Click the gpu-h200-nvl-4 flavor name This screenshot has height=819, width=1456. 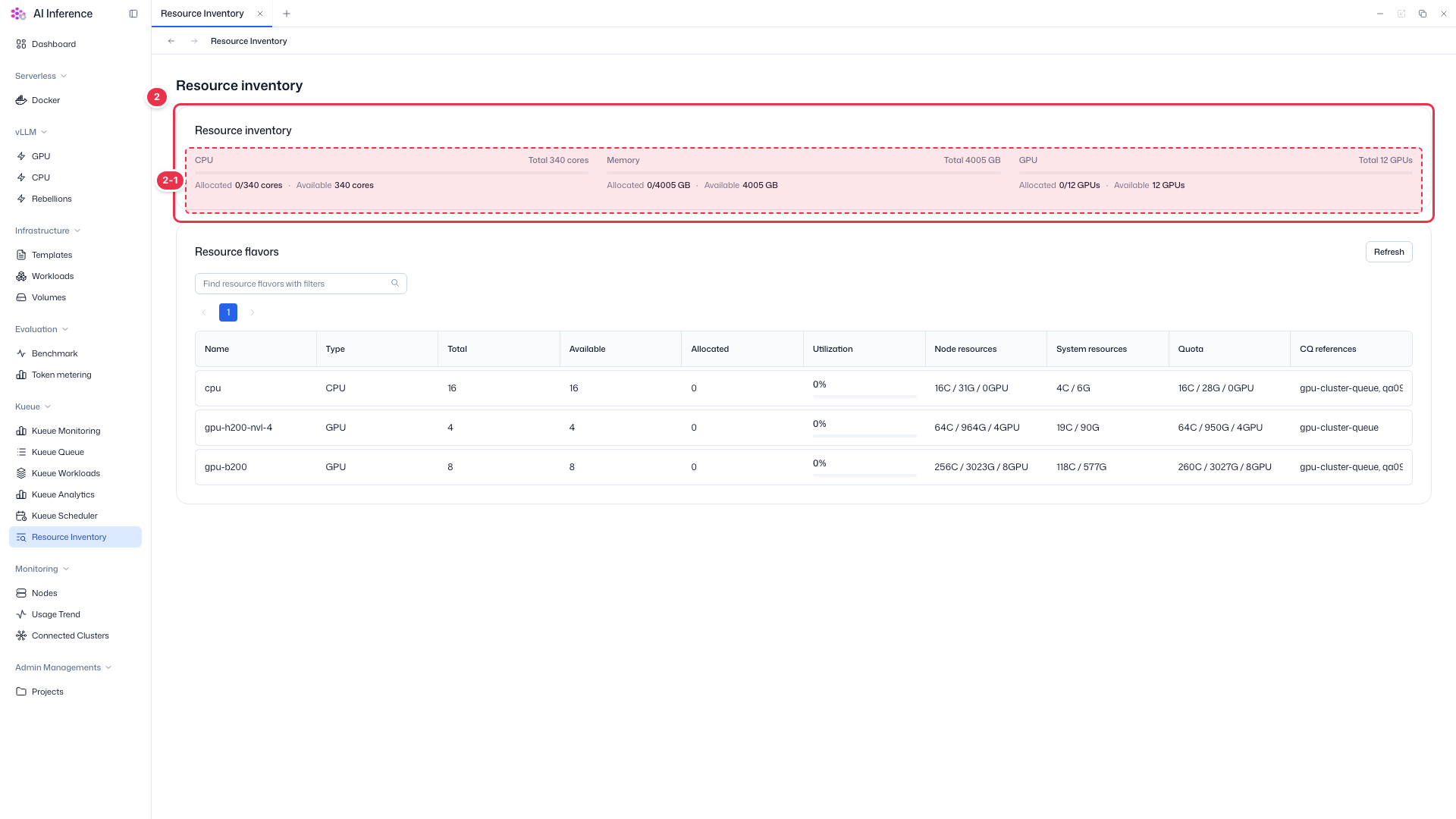[x=238, y=428]
